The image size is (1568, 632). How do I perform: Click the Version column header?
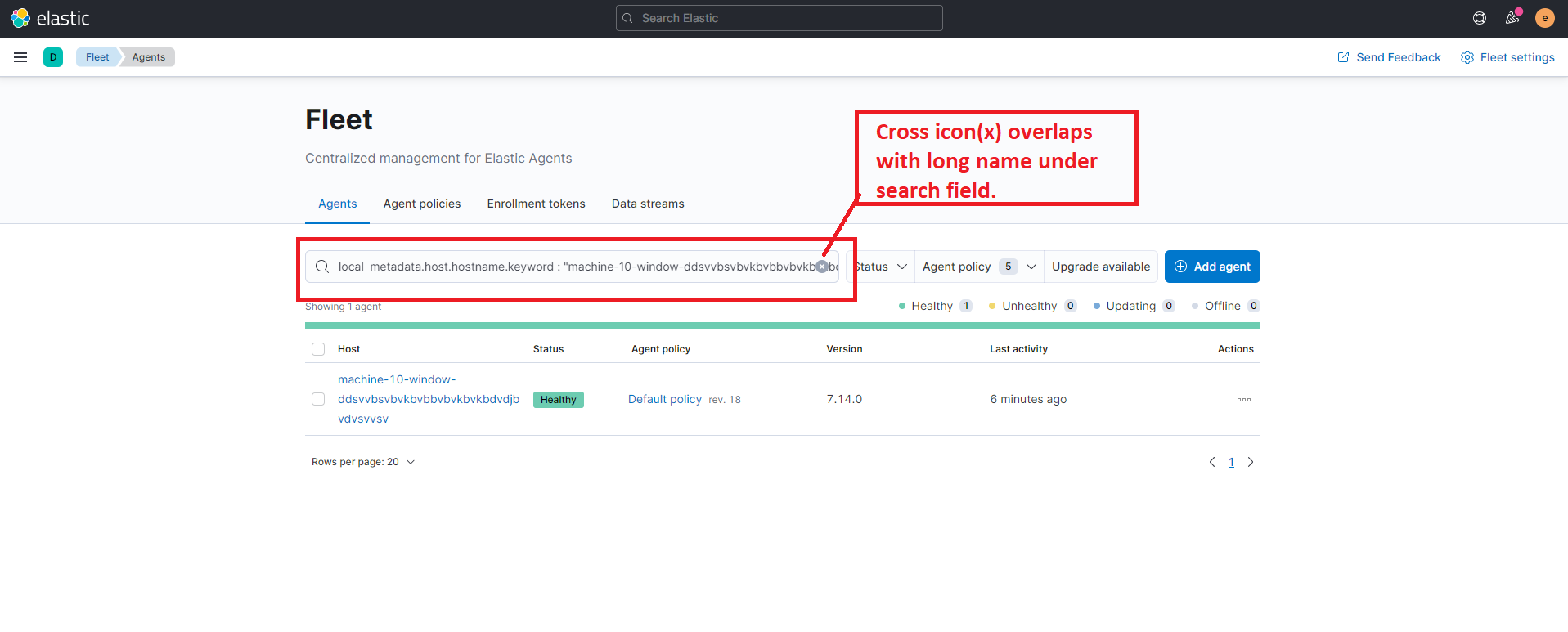(x=845, y=349)
